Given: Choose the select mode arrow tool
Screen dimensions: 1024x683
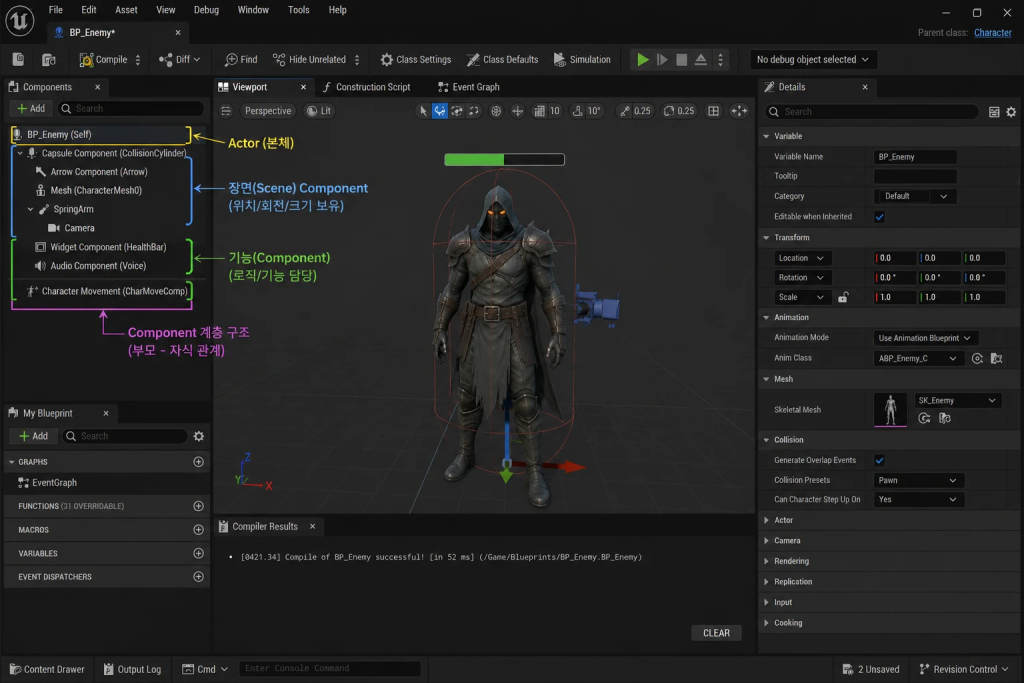Looking at the screenshot, I should click(x=423, y=111).
